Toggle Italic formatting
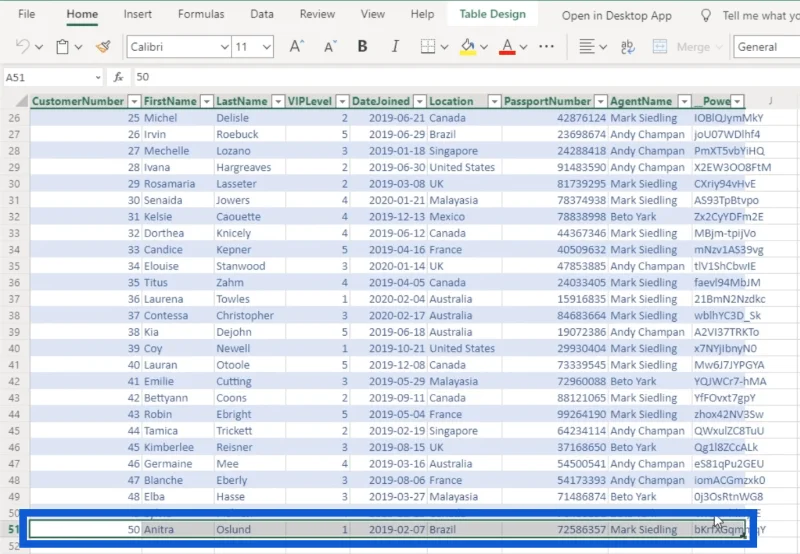800x554 pixels. [395, 46]
